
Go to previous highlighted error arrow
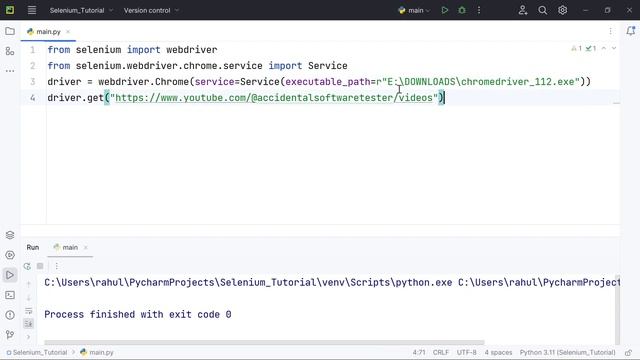coord(604,48)
